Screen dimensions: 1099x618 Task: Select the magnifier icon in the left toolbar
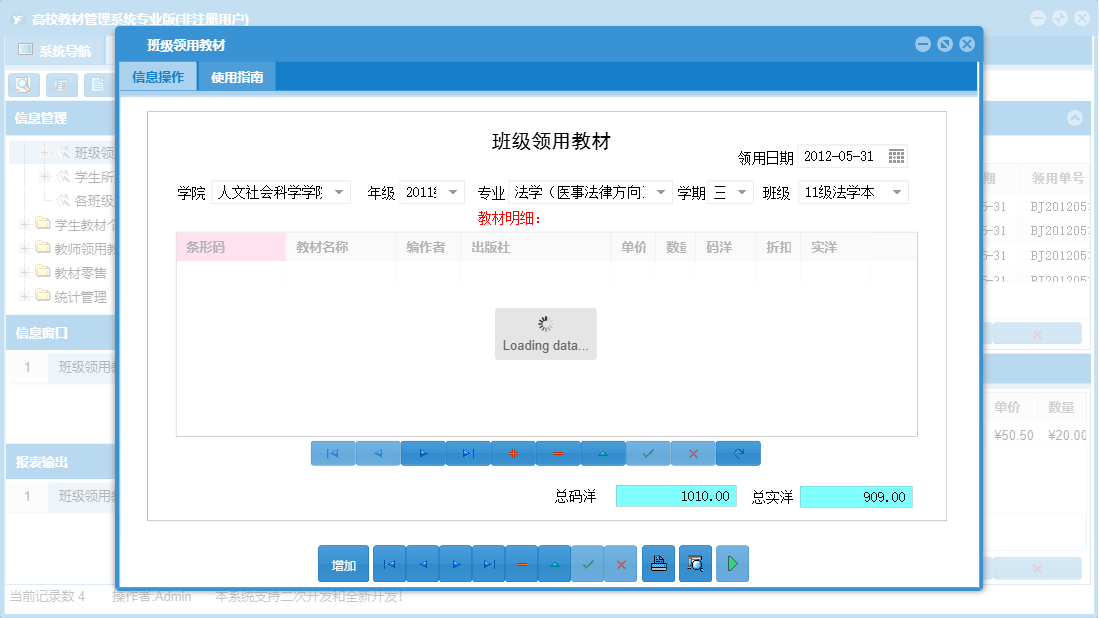pyautogui.click(x=22, y=85)
